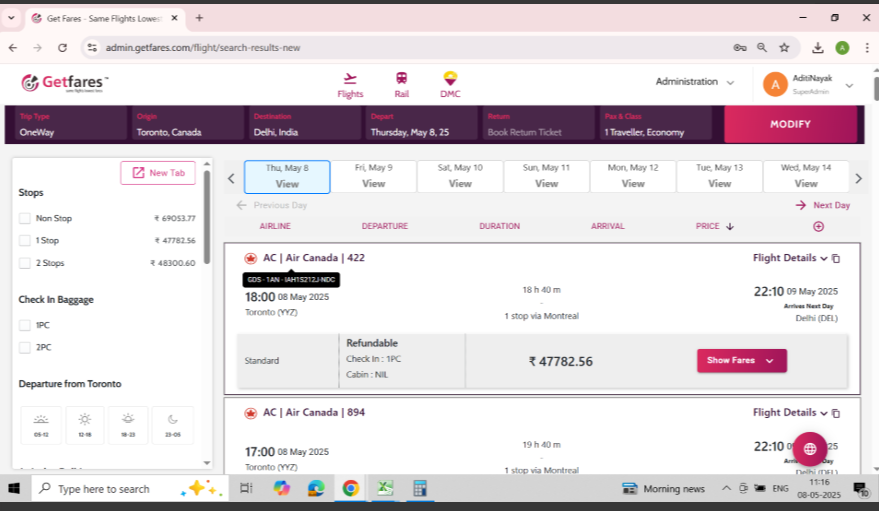Select the 05-12 morning departure time icon
This screenshot has width=879, height=511.
[x=41, y=424]
